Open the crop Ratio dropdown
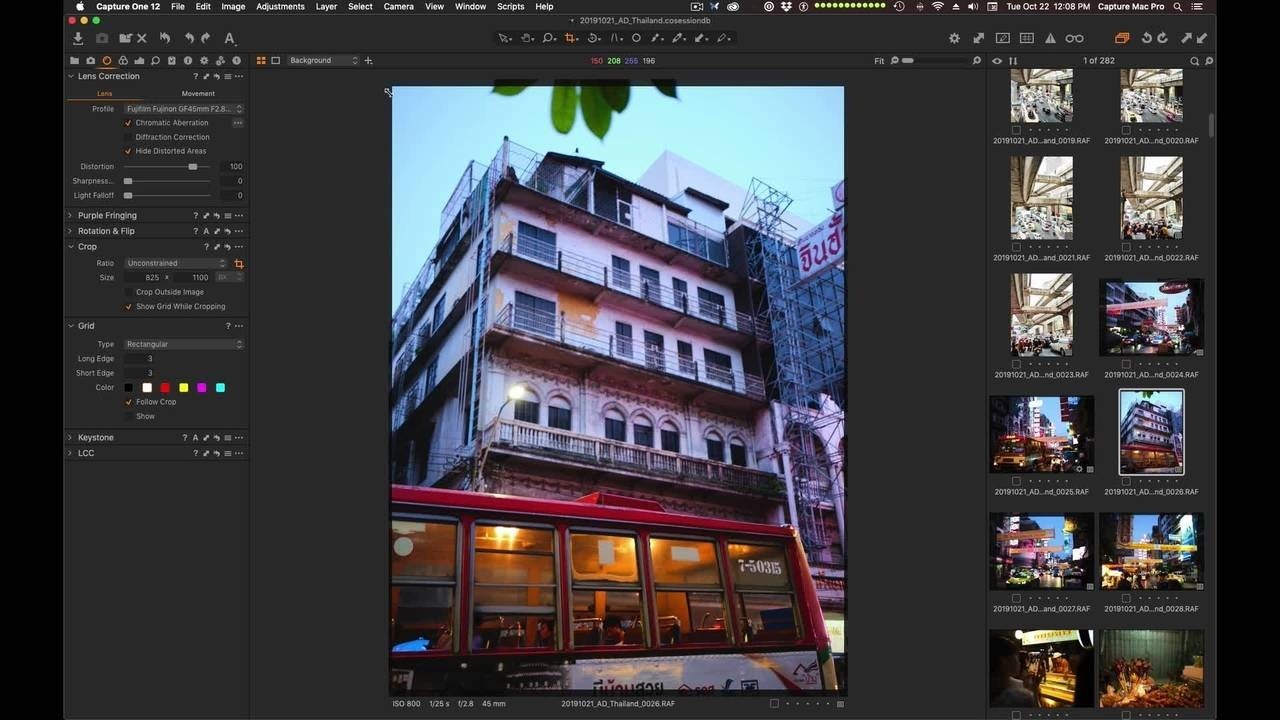Viewport: 1280px width, 720px height. pyautogui.click(x=176, y=263)
